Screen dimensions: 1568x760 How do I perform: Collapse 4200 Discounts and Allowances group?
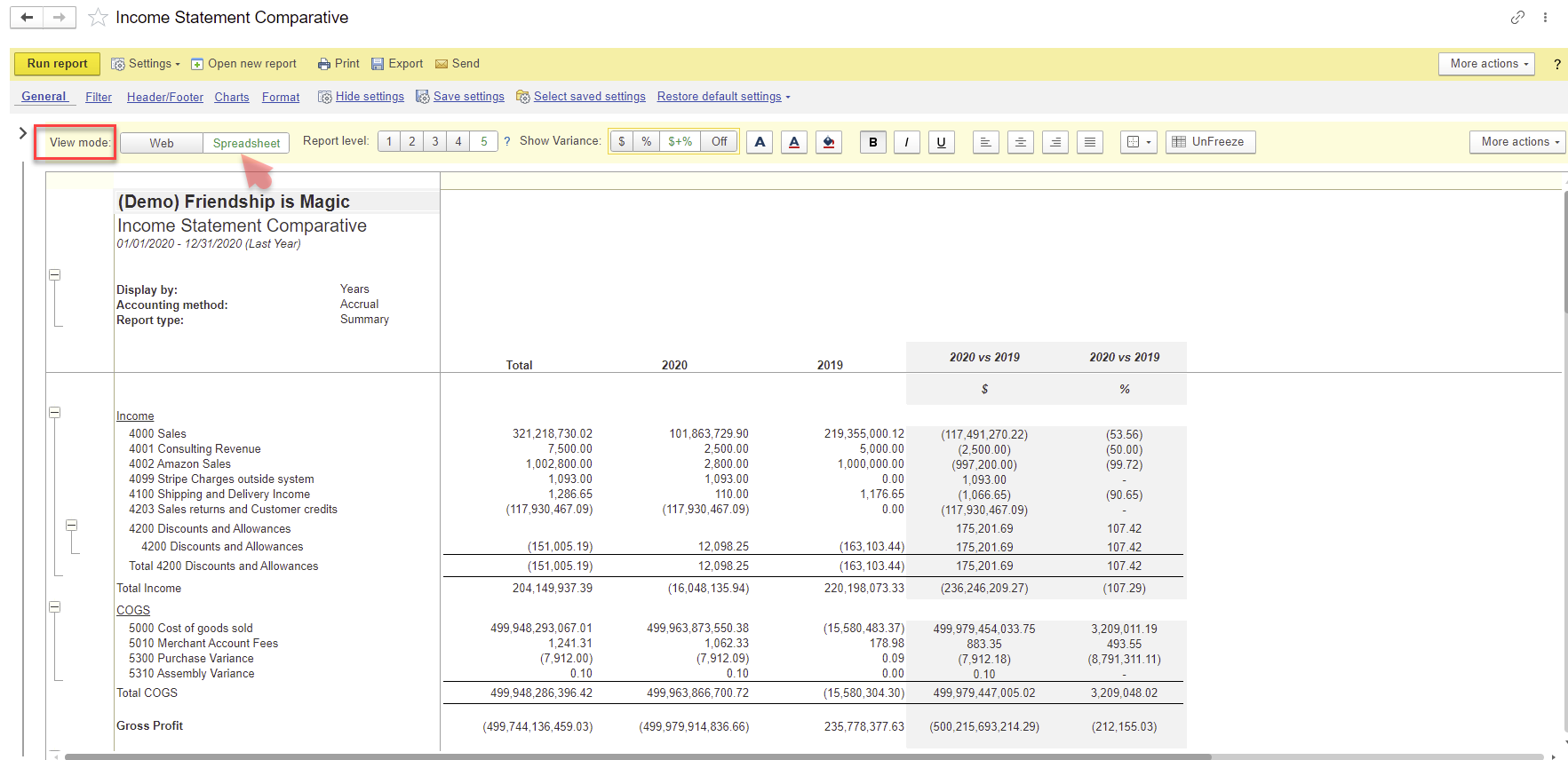[72, 526]
